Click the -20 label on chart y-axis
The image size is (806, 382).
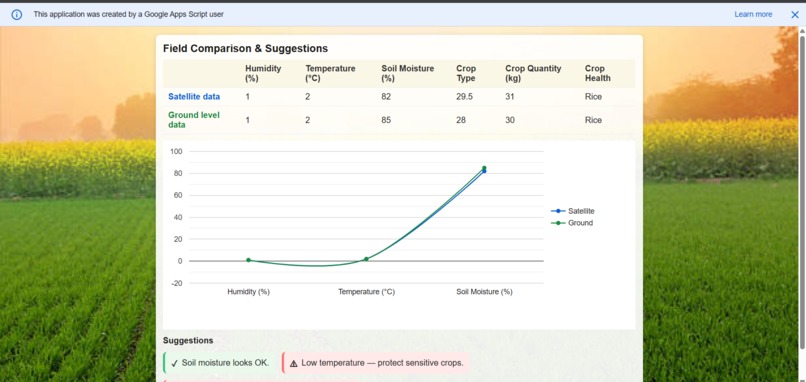pos(176,283)
